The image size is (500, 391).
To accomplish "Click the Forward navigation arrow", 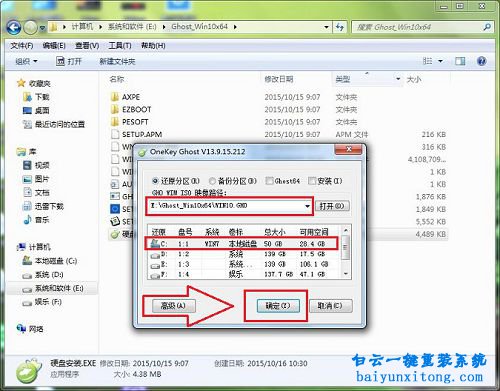I will coord(31,28).
